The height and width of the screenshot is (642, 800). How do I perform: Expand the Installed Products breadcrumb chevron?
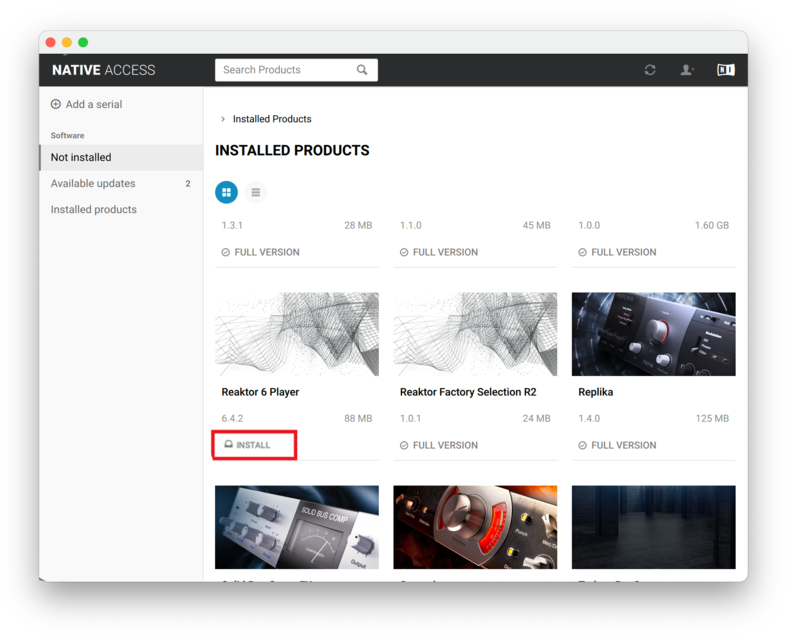[223, 119]
